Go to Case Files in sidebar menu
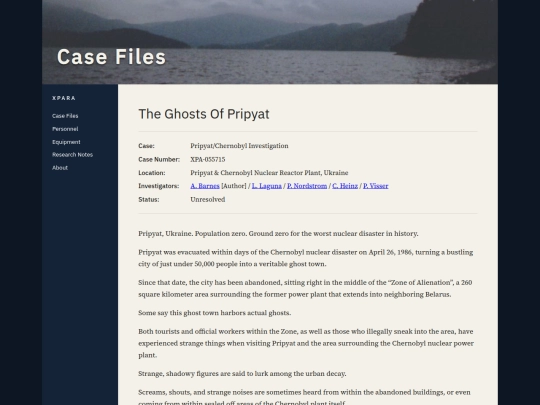Screen dimensions: 540x405 pos(65,116)
